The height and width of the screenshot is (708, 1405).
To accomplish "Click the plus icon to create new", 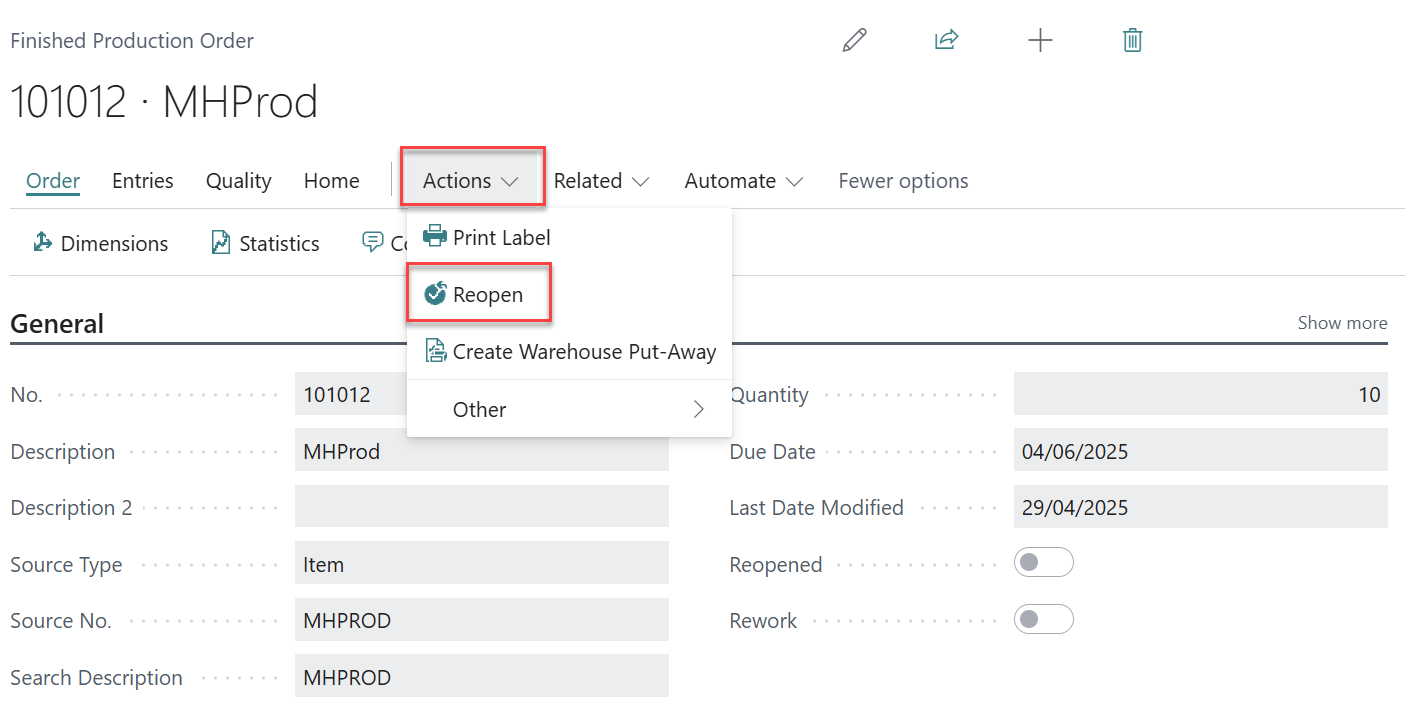I will [x=1040, y=40].
